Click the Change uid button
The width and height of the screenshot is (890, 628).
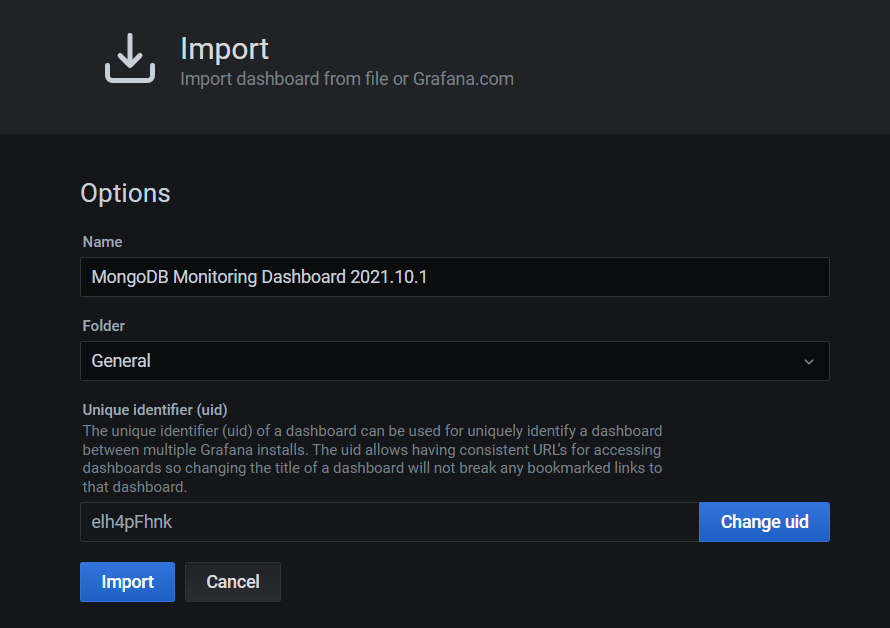pyautogui.click(x=765, y=522)
